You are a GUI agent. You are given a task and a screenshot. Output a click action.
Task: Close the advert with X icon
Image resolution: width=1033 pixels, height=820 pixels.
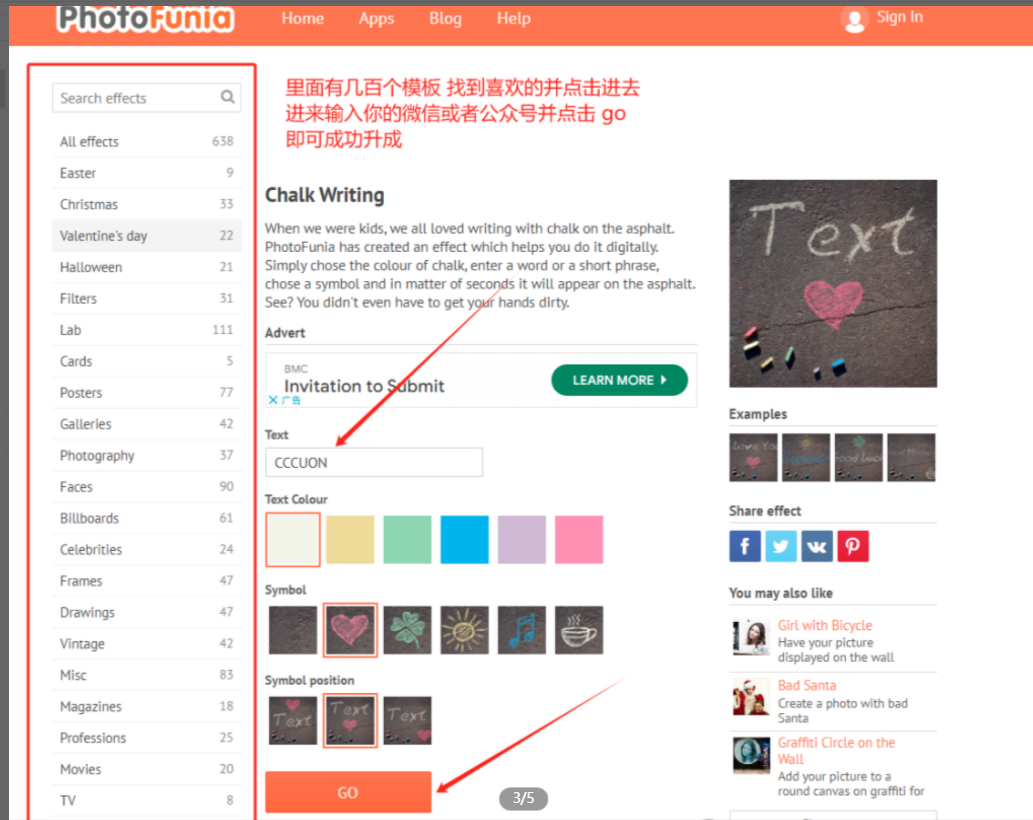tap(273, 400)
